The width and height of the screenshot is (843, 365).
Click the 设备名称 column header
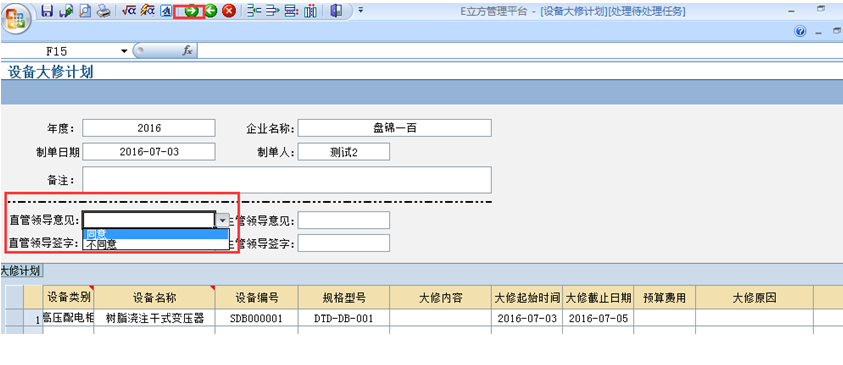pyautogui.click(x=154, y=298)
